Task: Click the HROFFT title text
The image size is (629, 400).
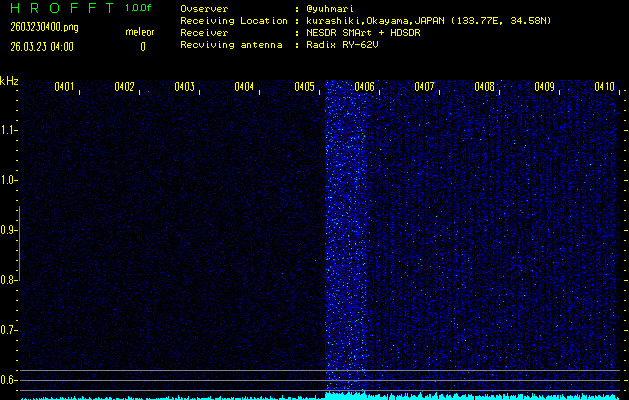Action: coord(59,8)
